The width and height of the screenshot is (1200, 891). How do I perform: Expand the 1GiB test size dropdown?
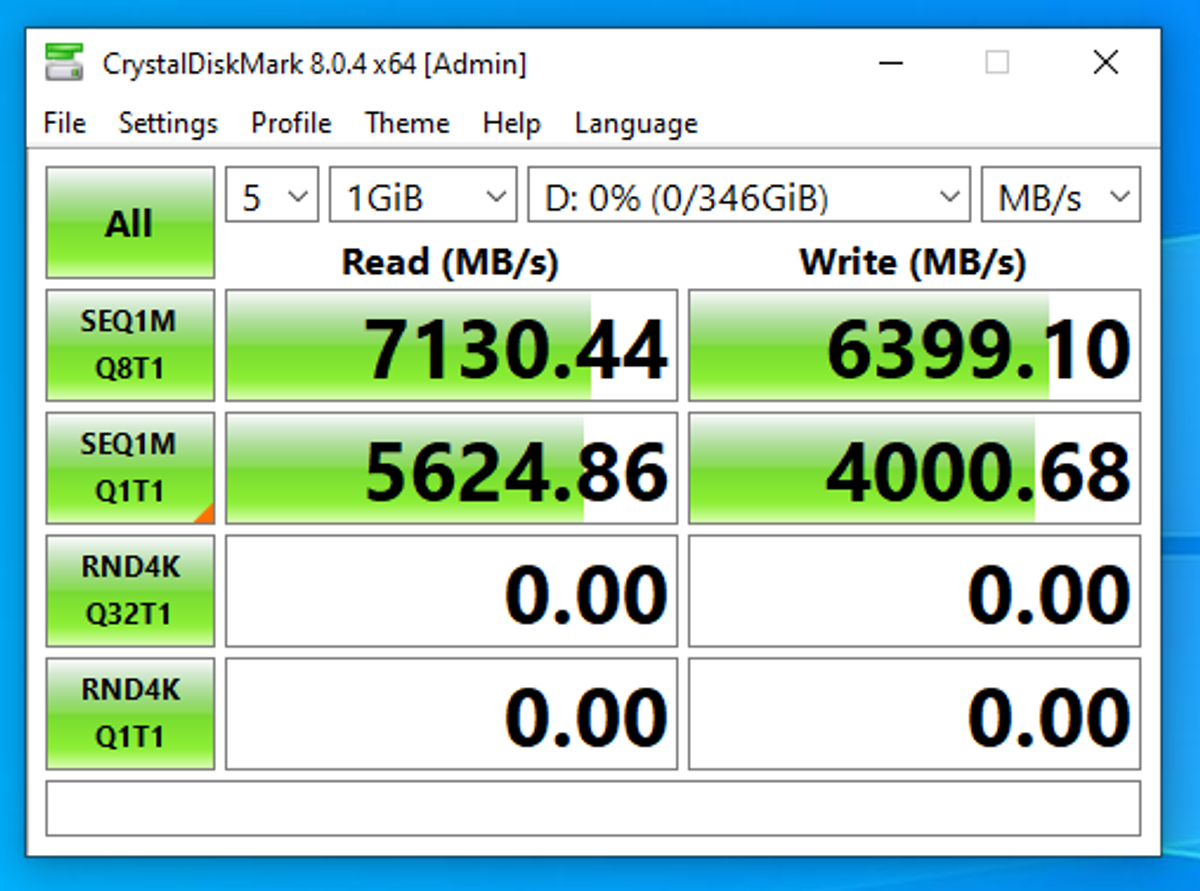[422, 195]
